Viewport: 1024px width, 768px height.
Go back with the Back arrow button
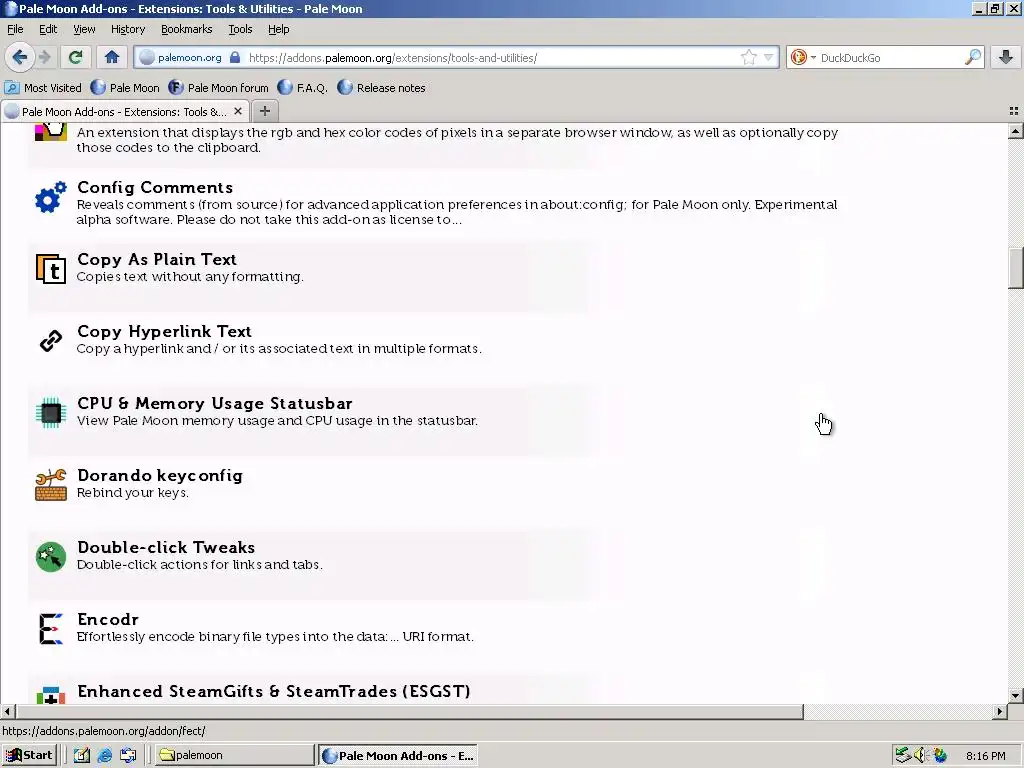20,57
